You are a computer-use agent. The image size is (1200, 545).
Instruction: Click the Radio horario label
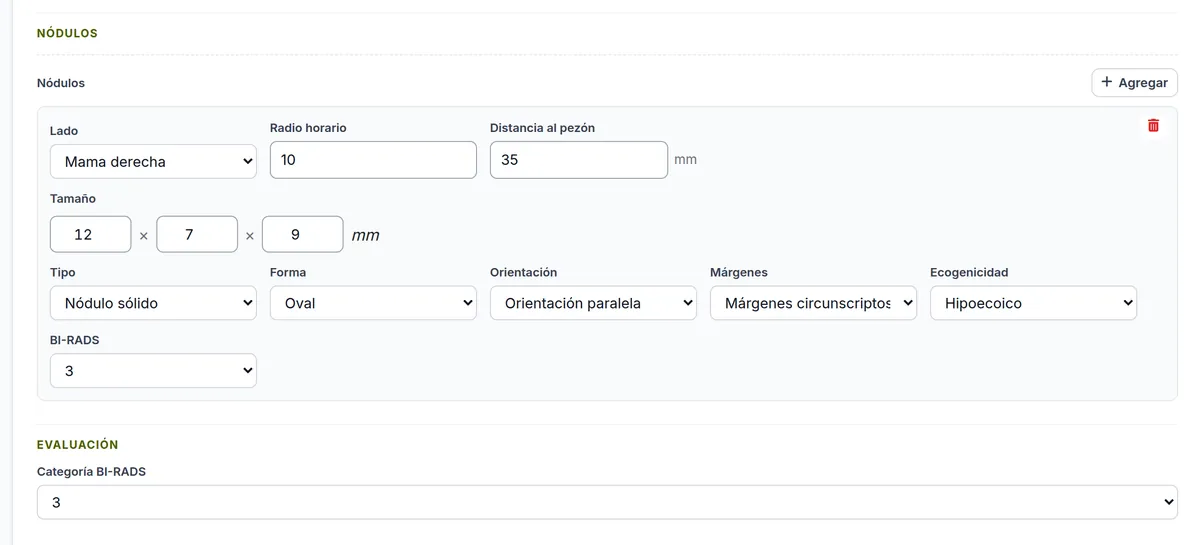(308, 128)
